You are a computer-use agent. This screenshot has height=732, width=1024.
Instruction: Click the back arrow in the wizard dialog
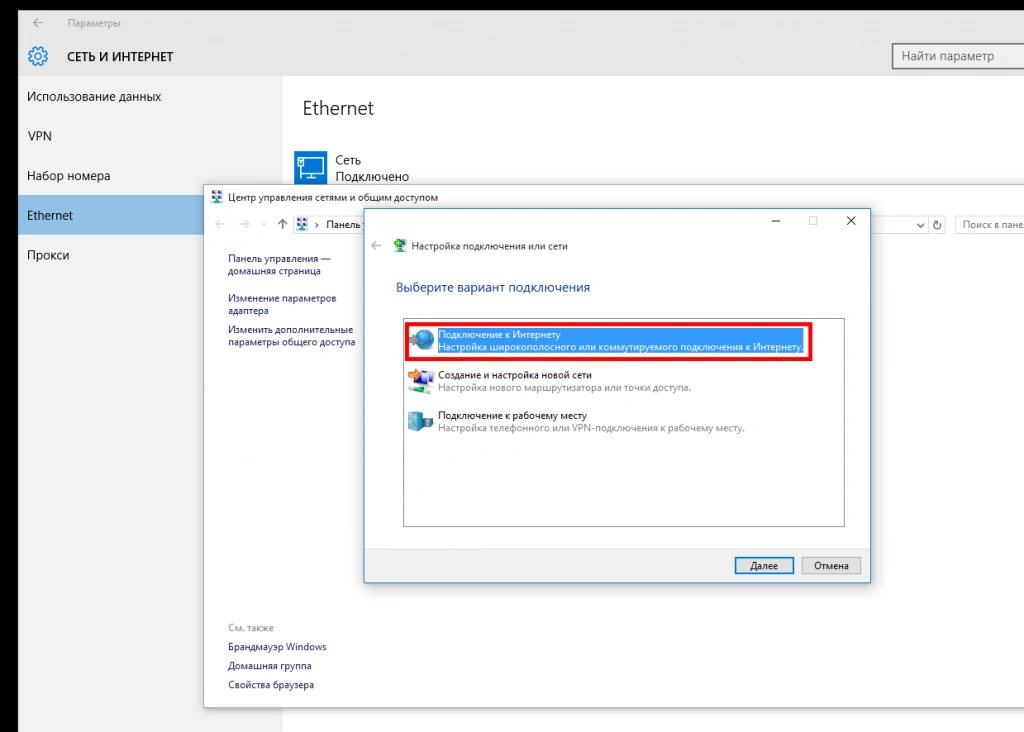click(x=377, y=246)
